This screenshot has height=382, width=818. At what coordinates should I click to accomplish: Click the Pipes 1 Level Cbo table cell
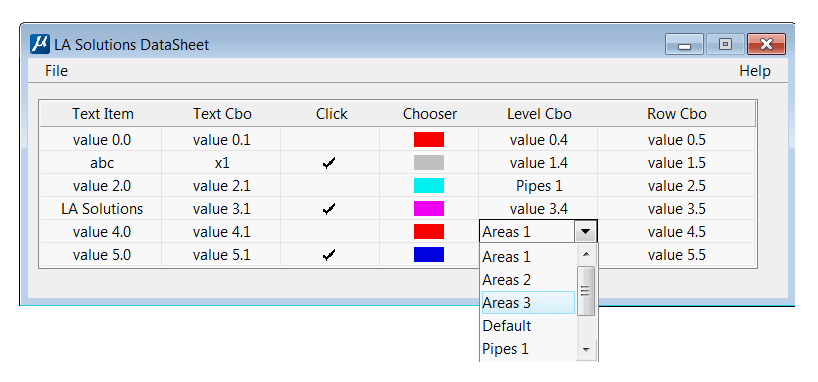[539, 186]
